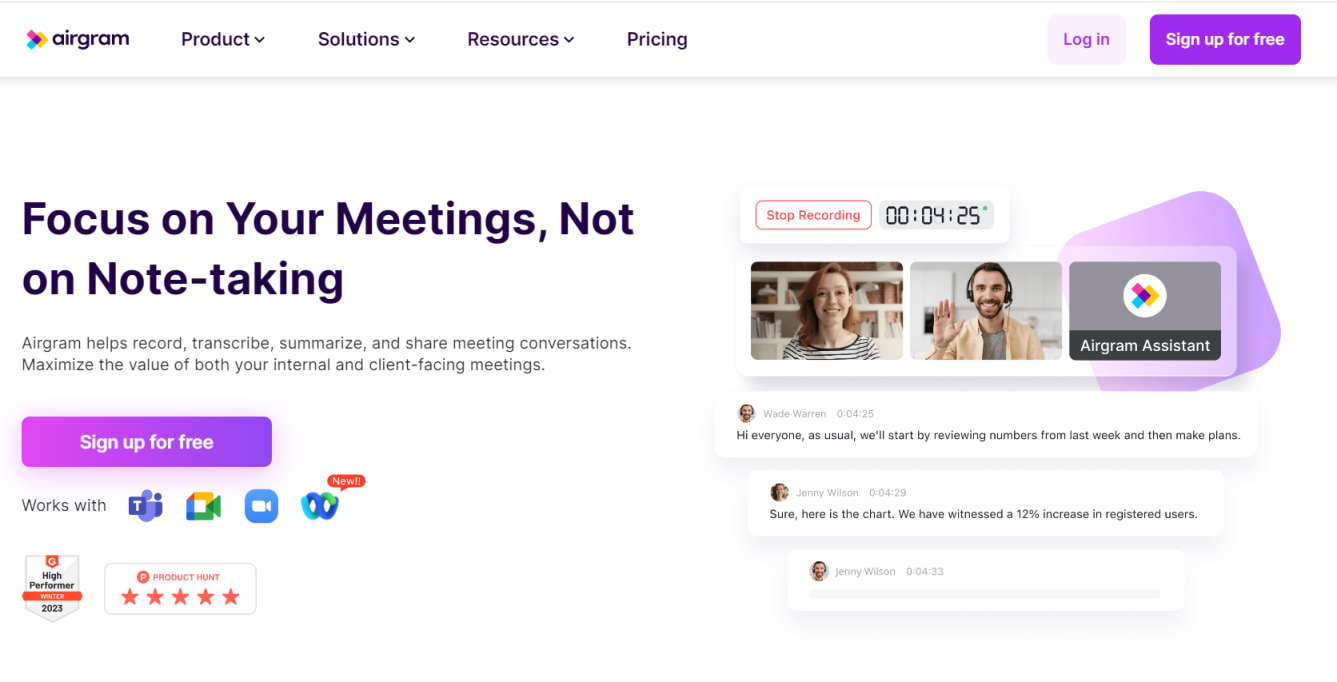Click the hero Sign up for free button
1337x682 pixels.
coord(147,442)
